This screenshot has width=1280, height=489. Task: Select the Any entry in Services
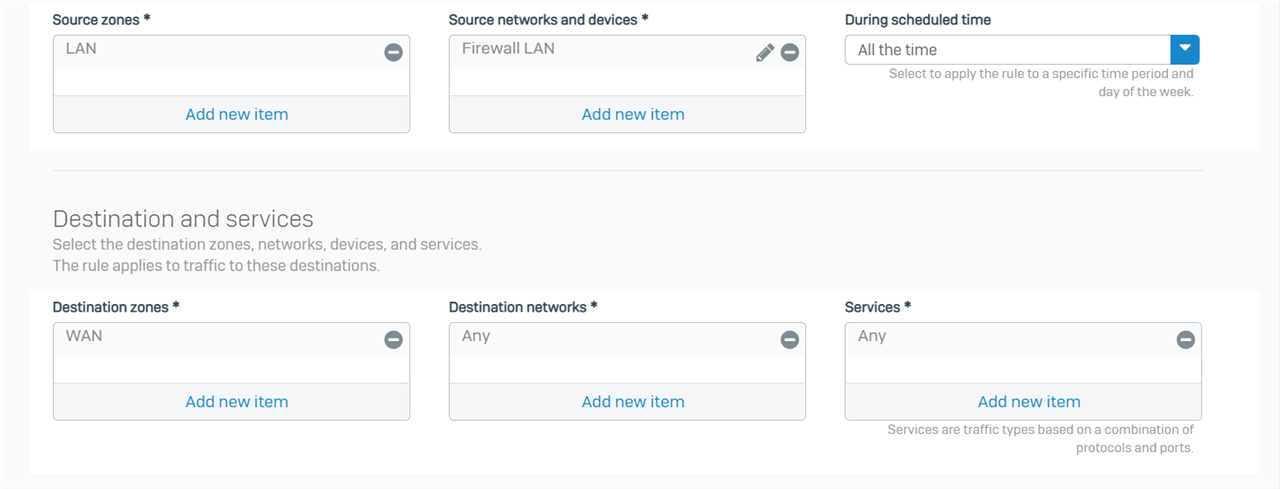point(872,336)
